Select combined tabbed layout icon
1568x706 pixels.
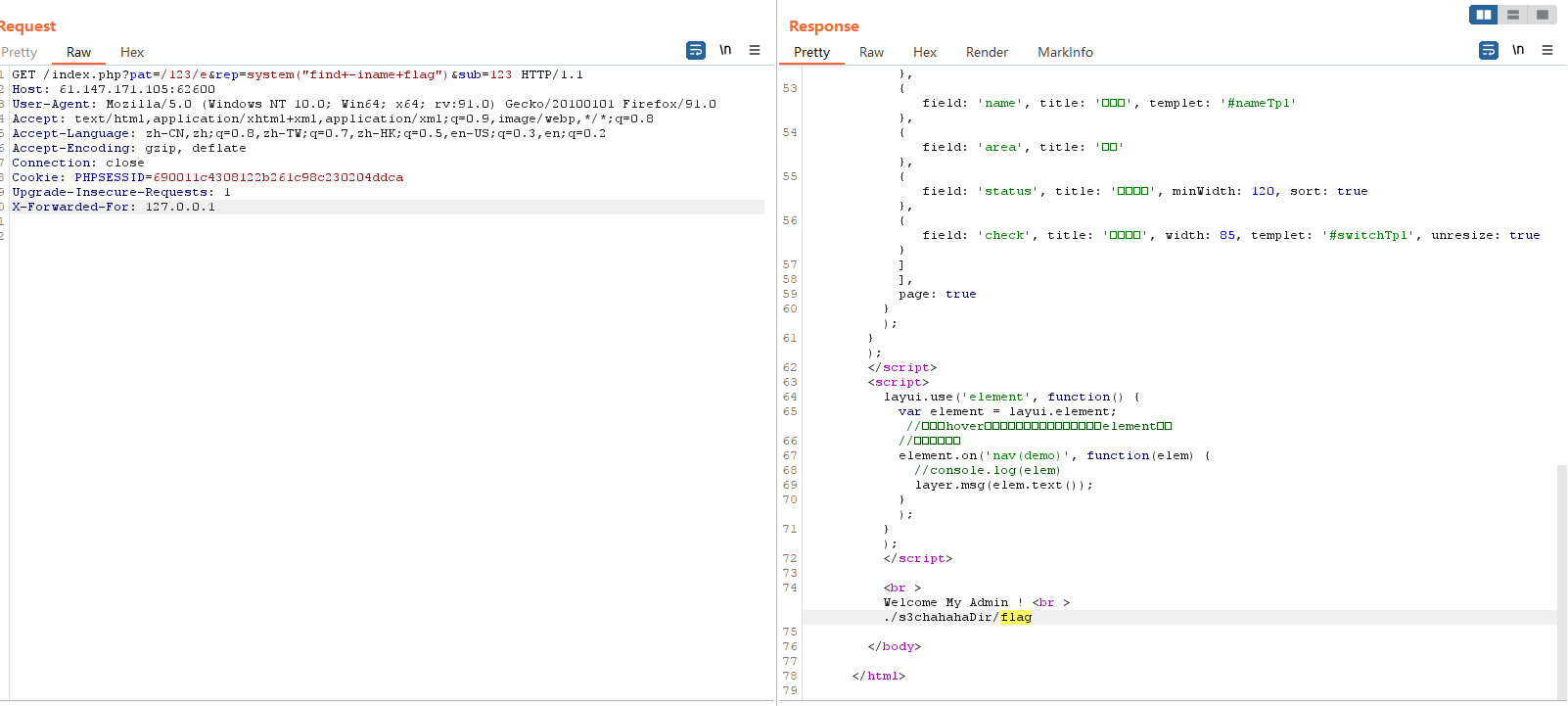pyautogui.click(x=1543, y=15)
